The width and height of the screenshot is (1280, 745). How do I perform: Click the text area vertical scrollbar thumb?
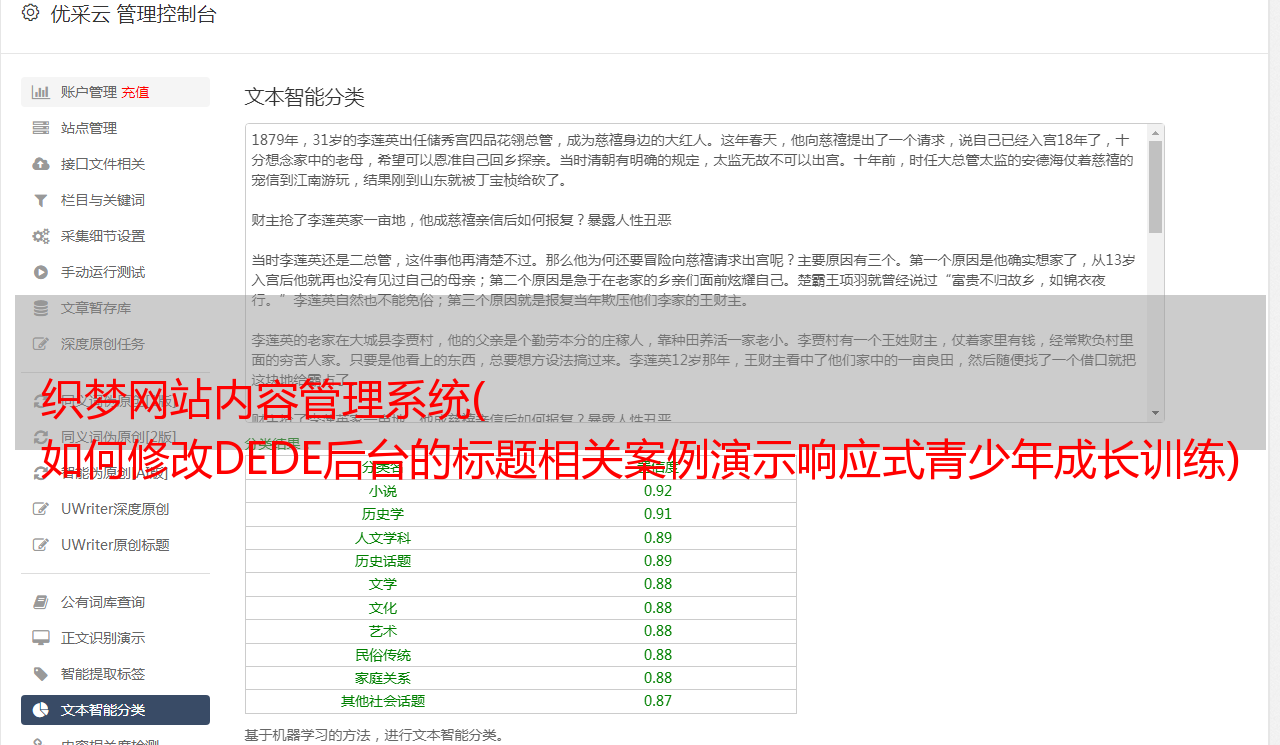click(x=1156, y=187)
